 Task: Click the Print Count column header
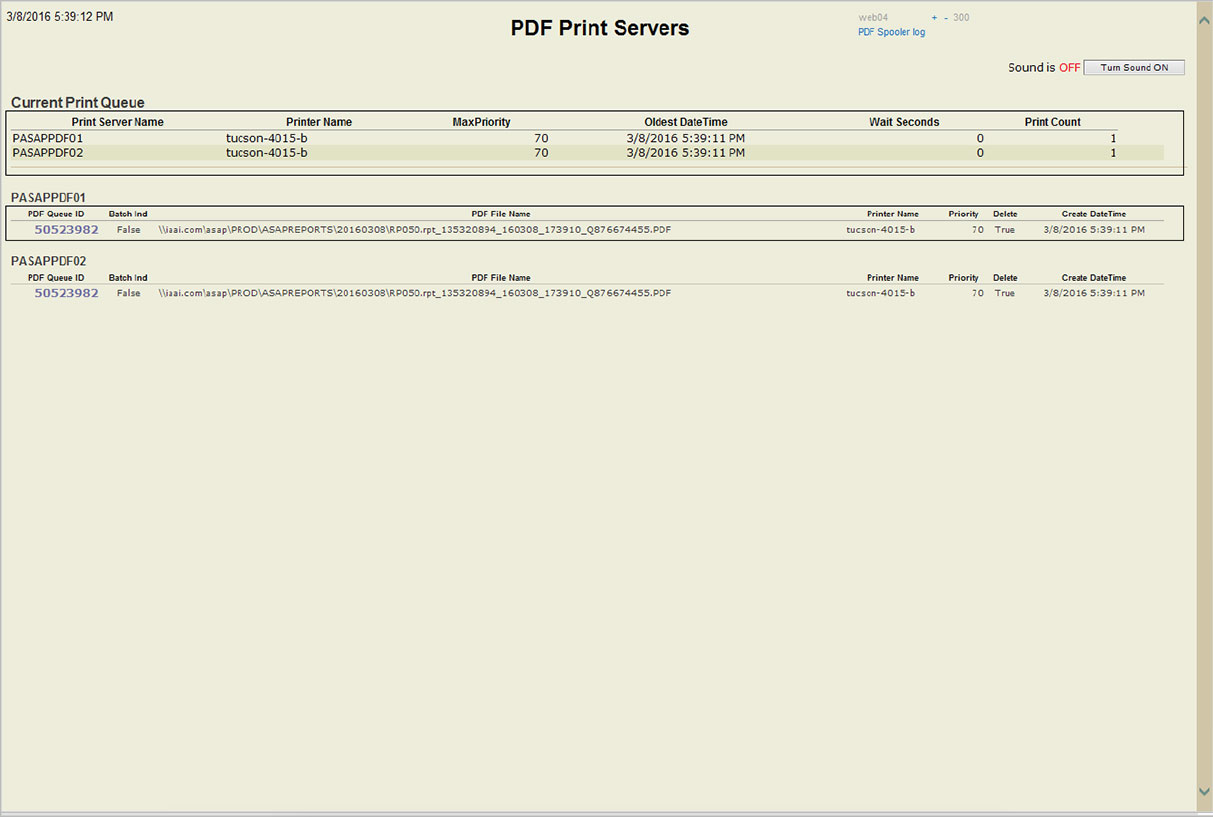pyautogui.click(x=1052, y=122)
